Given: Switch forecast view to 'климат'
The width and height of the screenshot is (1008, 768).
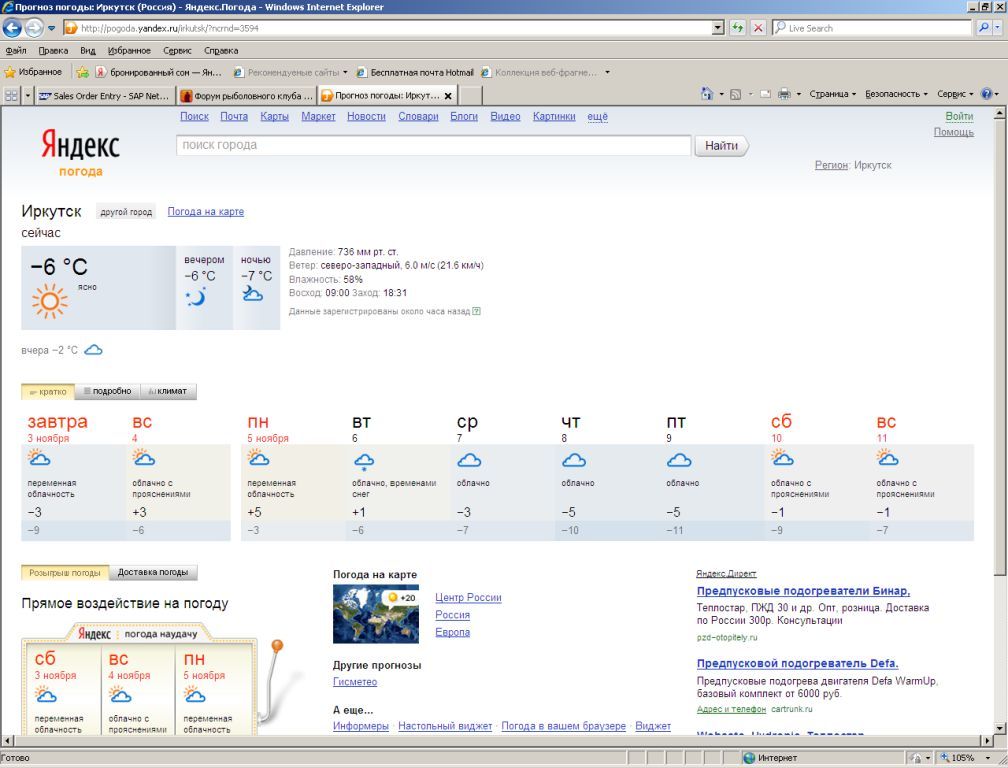Looking at the screenshot, I should coord(168,391).
